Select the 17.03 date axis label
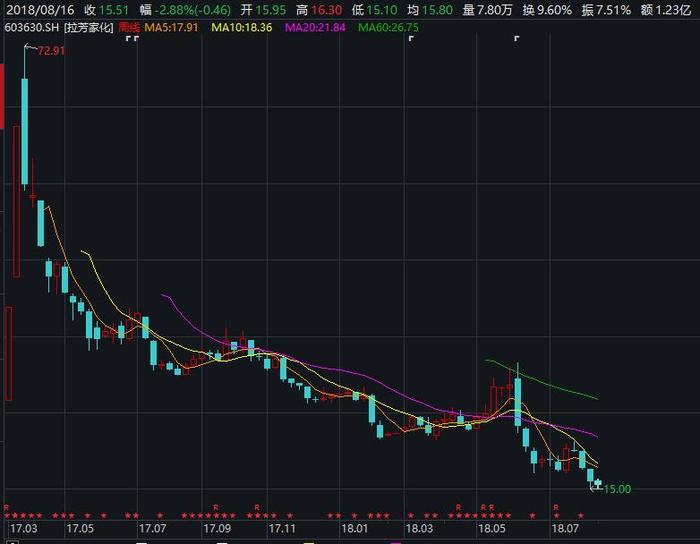Viewport: 700px width, 544px height. pyautogui.click(x=23, y=527)
